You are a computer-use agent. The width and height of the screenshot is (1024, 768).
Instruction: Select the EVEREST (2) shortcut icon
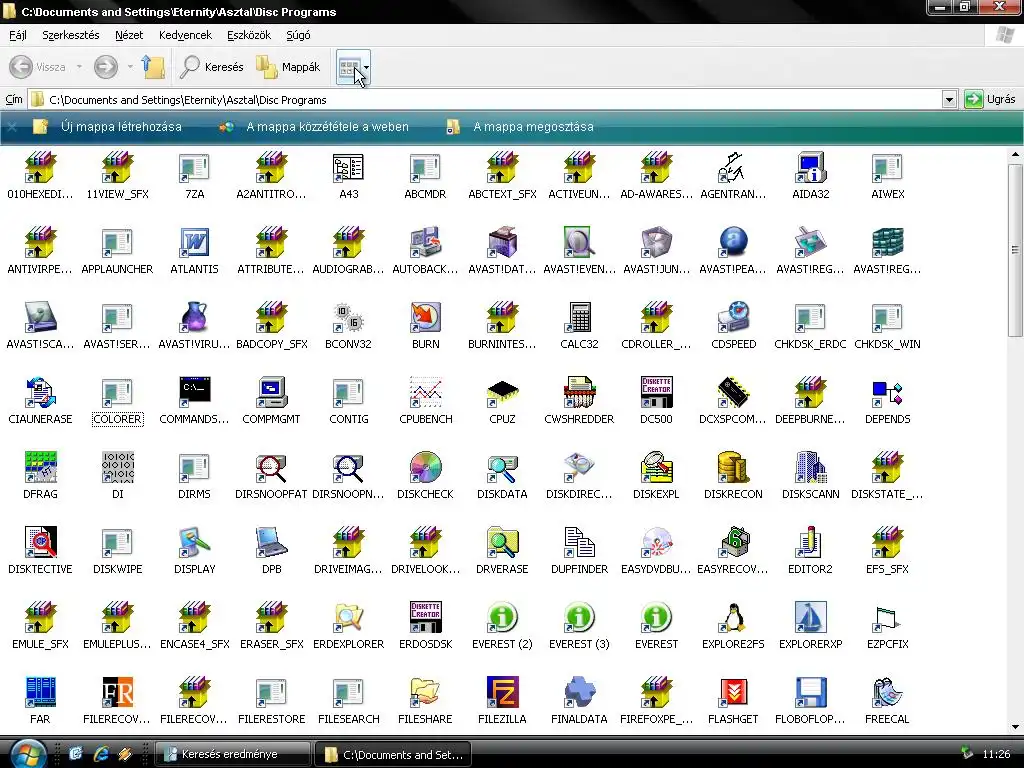pyautogui.click(x=502, y=618)
